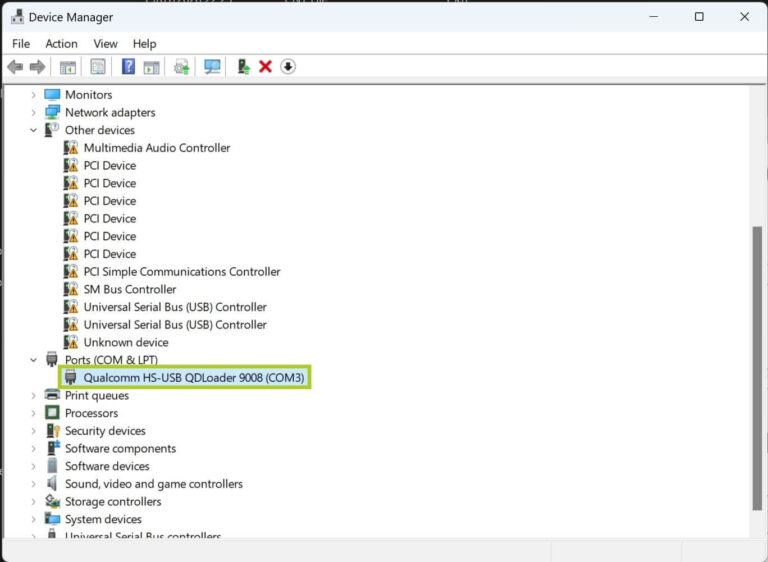
Task: Expand the Processors category
Action: [x=33, y=413]
